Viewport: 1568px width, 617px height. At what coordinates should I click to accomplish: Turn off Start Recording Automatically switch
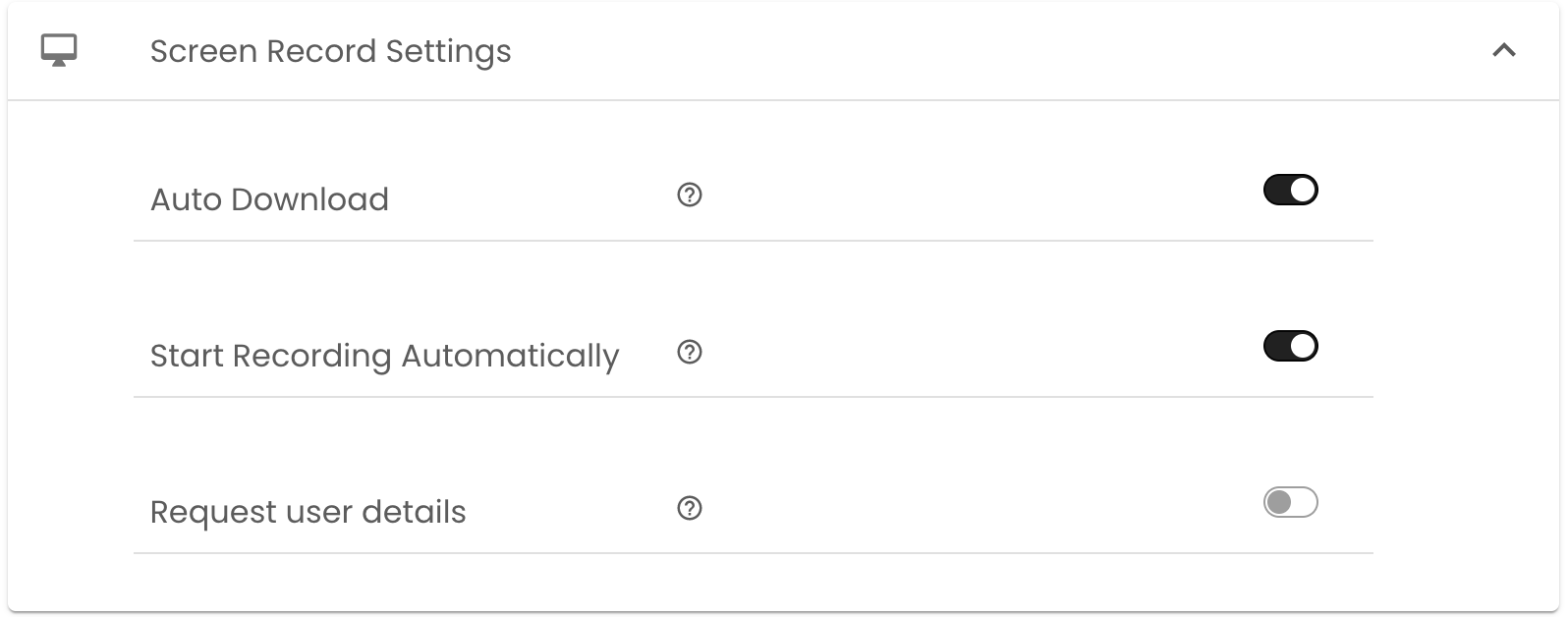click(x=1290, y=346)
